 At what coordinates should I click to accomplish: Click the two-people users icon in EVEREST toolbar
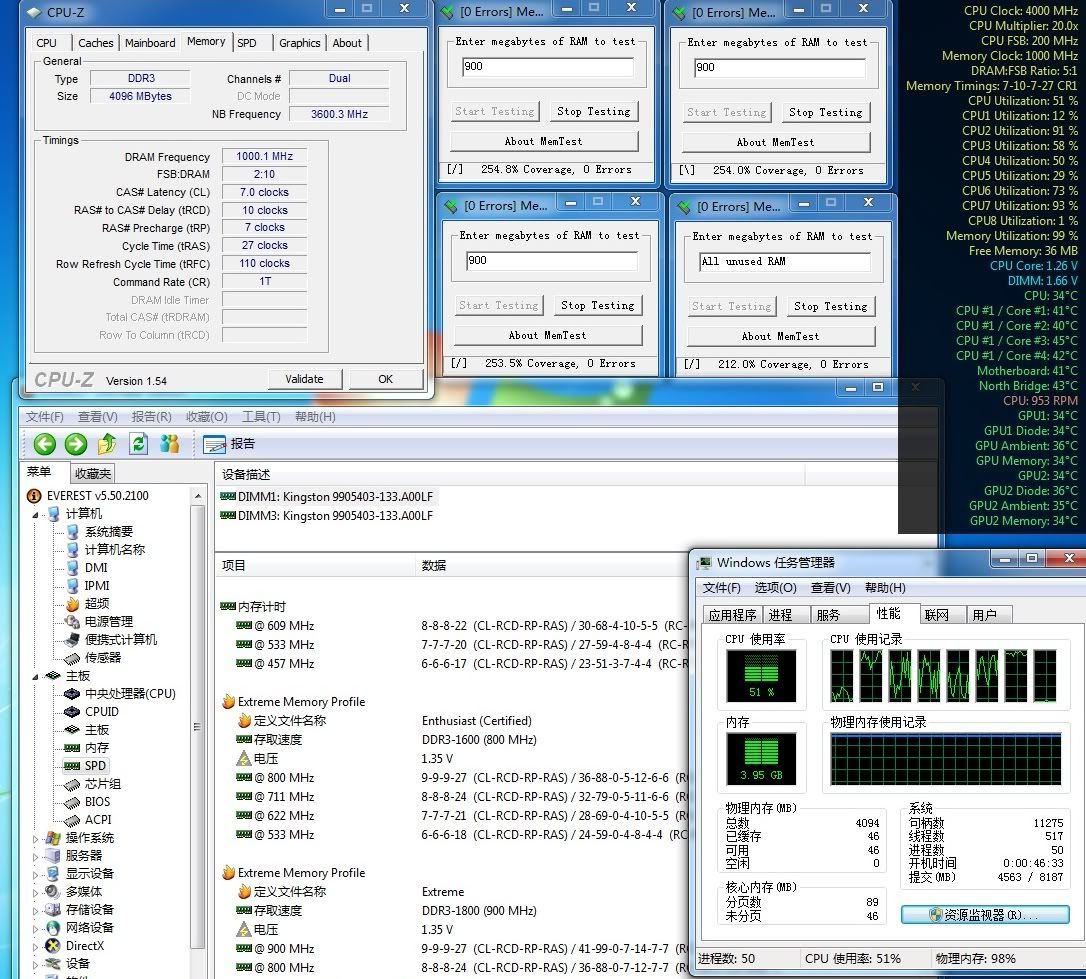[170, 444]
